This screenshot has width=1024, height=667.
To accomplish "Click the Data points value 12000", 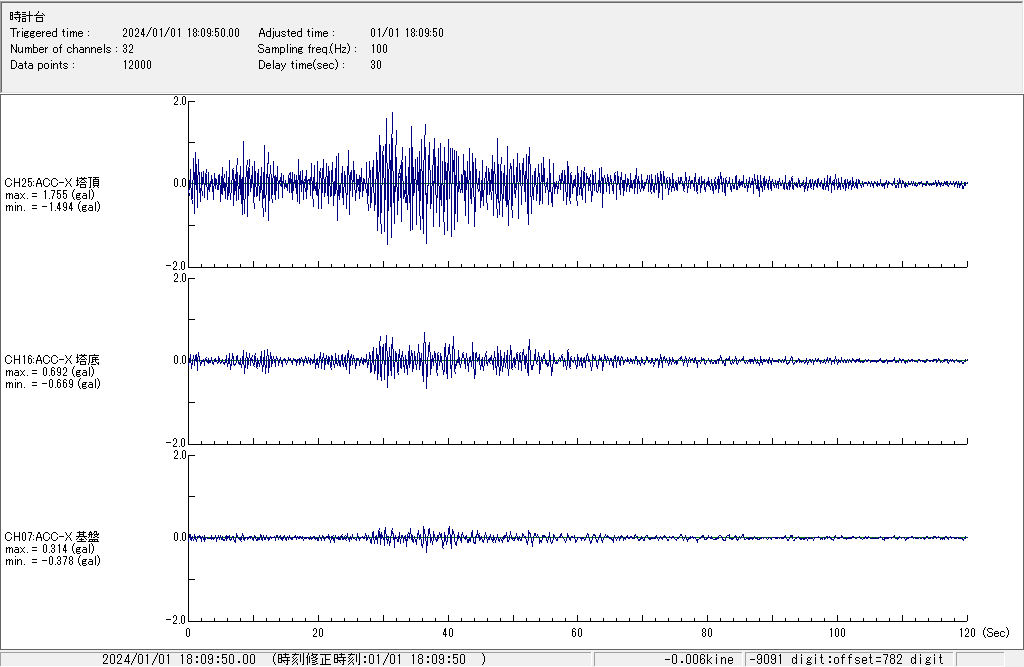I will pyautogui.click(x=137, y=65).
